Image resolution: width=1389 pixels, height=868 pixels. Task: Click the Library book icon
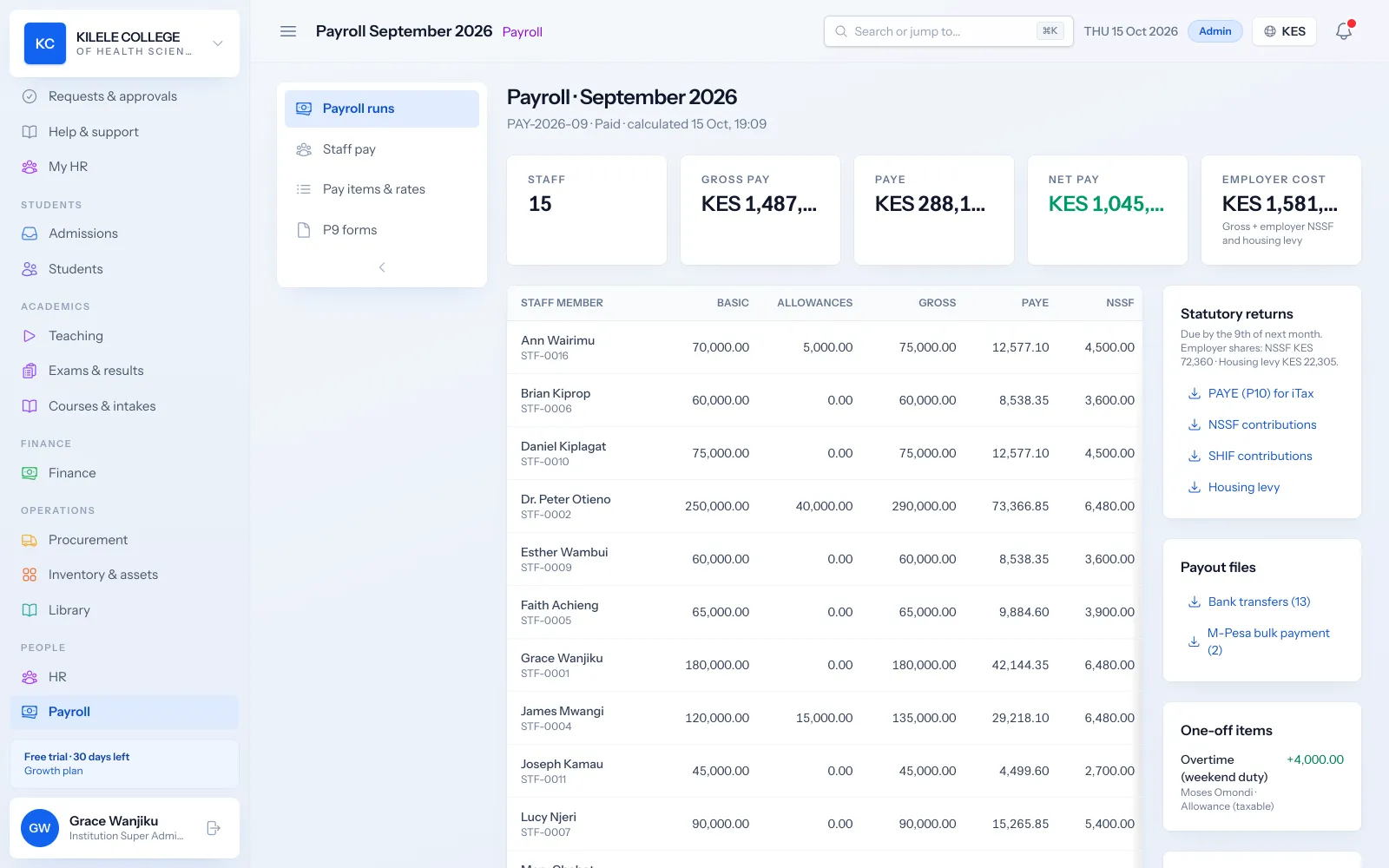[30, 610]
